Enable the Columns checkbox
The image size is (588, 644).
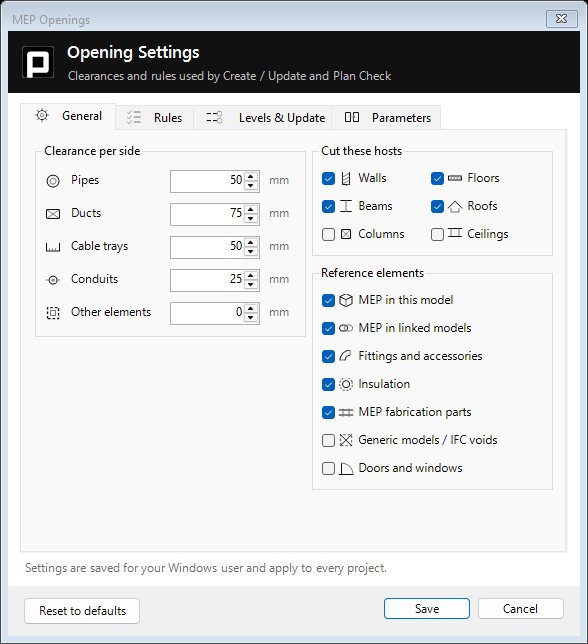[328, 235]
